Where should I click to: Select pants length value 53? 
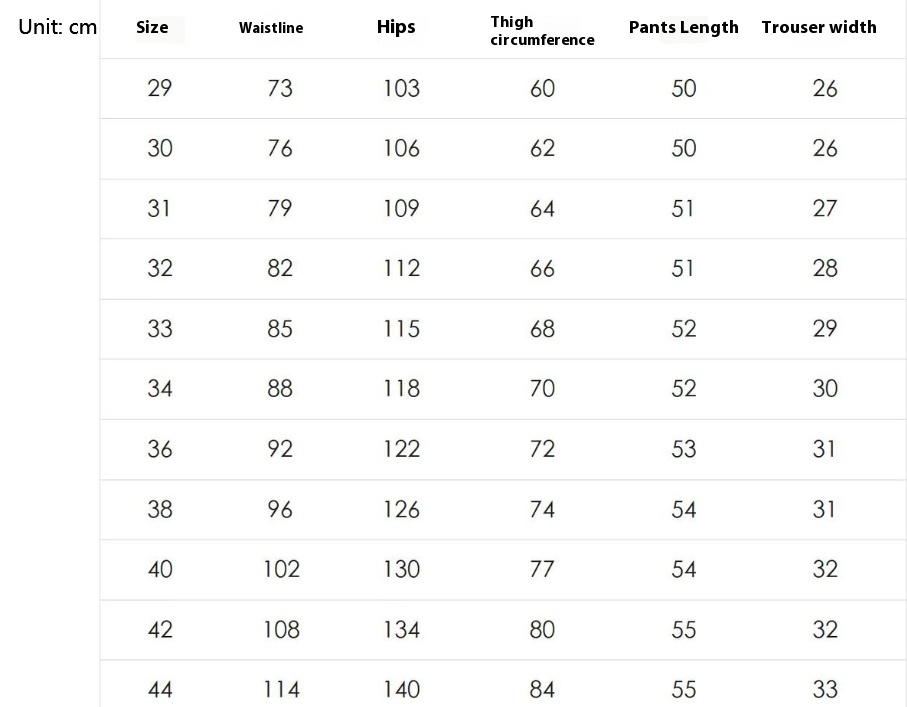click(684, 449)
